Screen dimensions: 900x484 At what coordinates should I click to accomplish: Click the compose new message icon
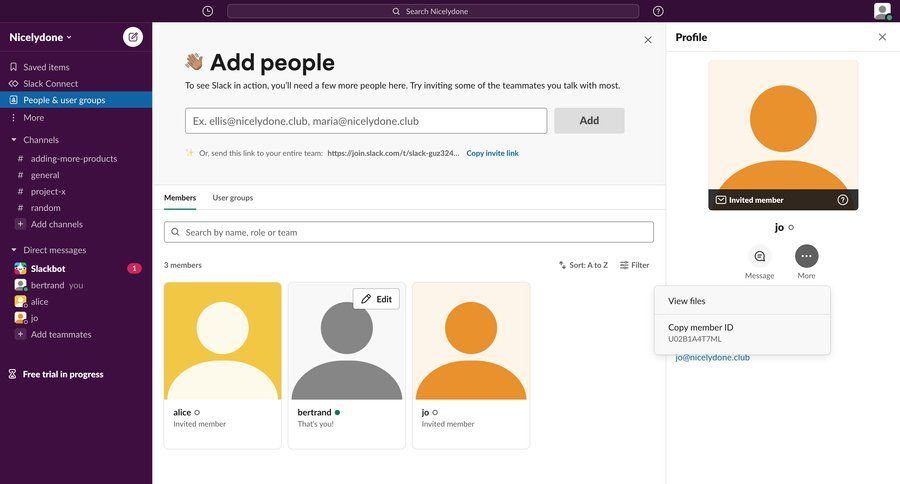[x=133, y=37]
